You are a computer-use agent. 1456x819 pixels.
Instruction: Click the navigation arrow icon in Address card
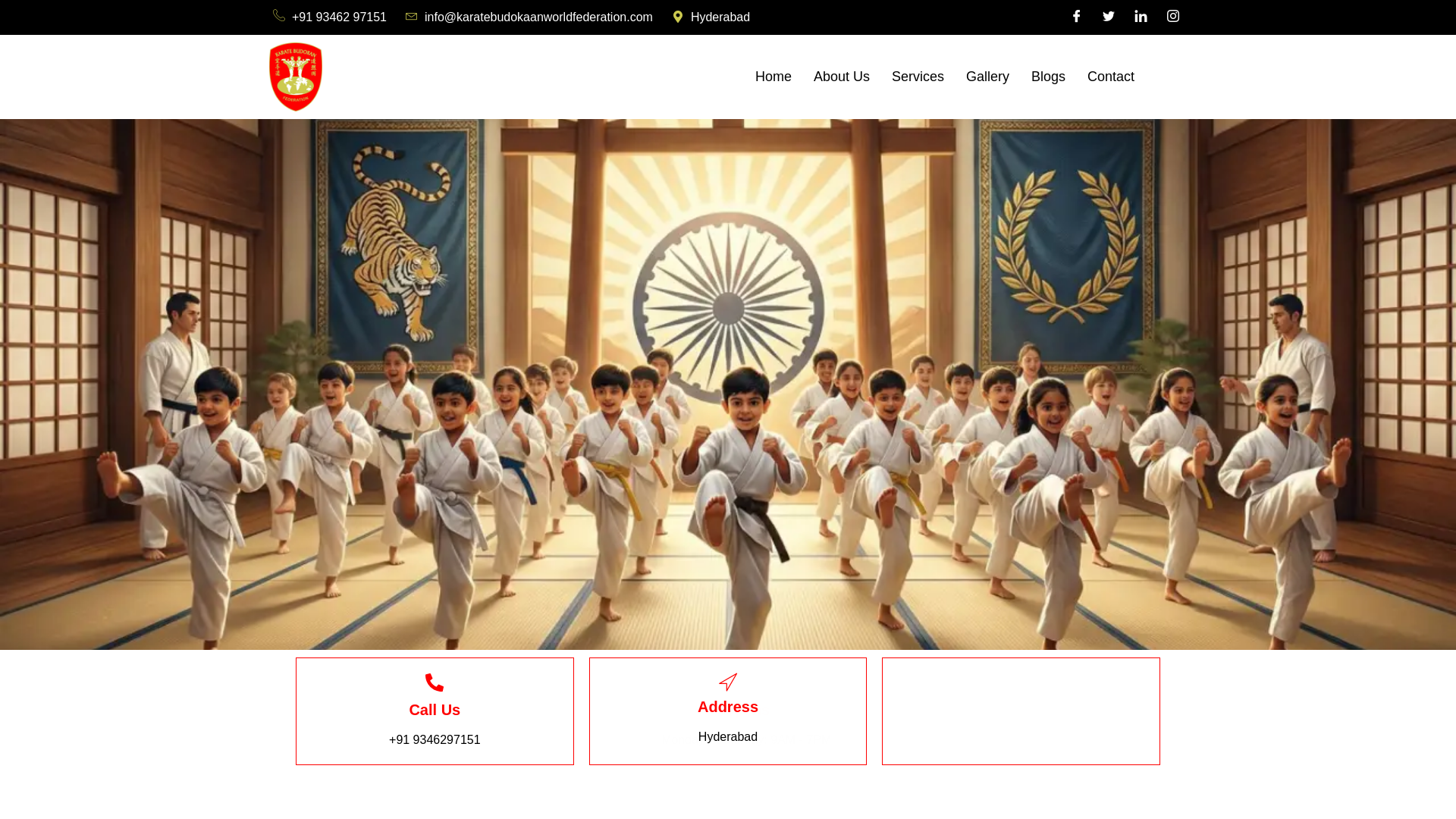pyautogui.click(x=728, y=682)
